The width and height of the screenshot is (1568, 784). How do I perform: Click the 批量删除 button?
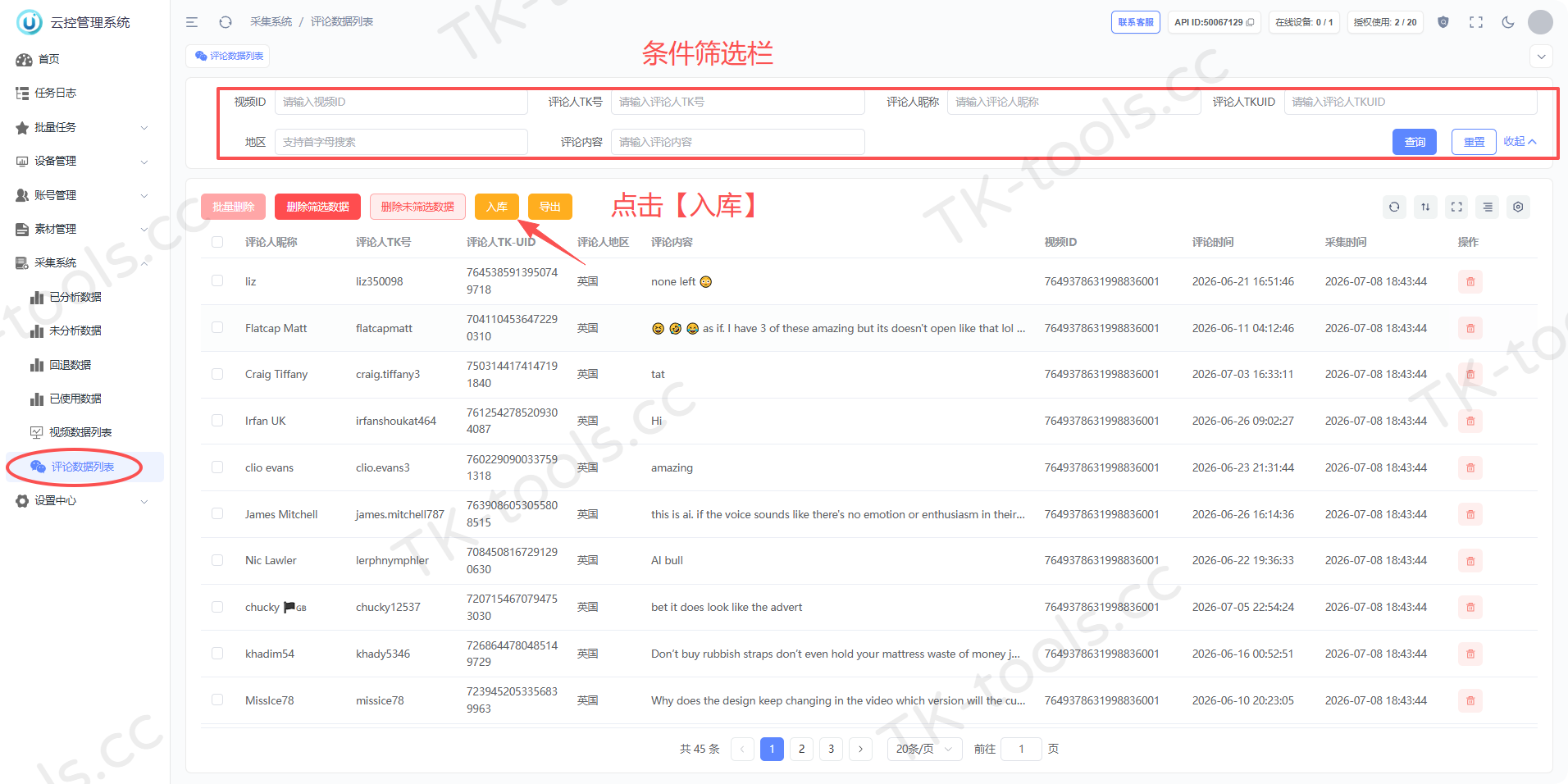(x=233, y=207)
